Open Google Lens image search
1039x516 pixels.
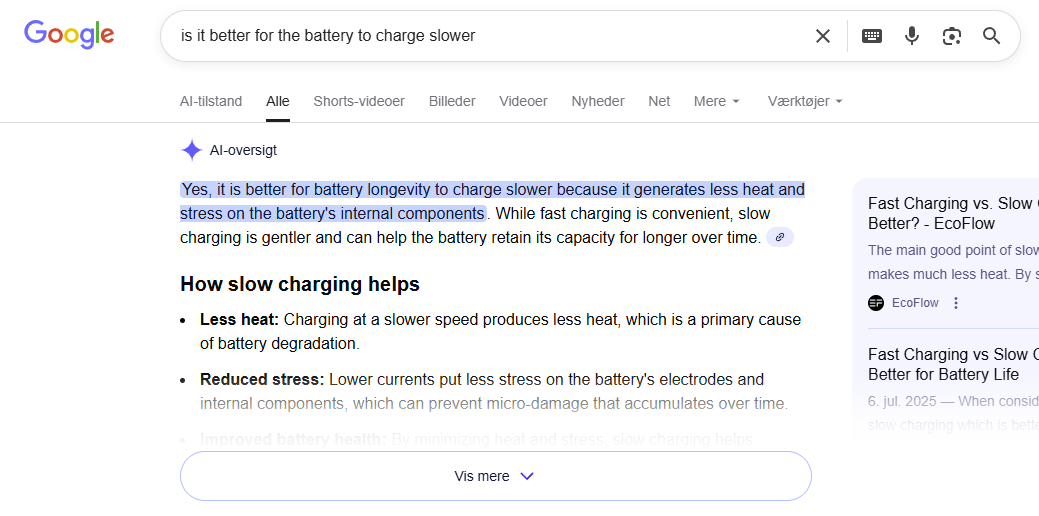click(952, 36)
